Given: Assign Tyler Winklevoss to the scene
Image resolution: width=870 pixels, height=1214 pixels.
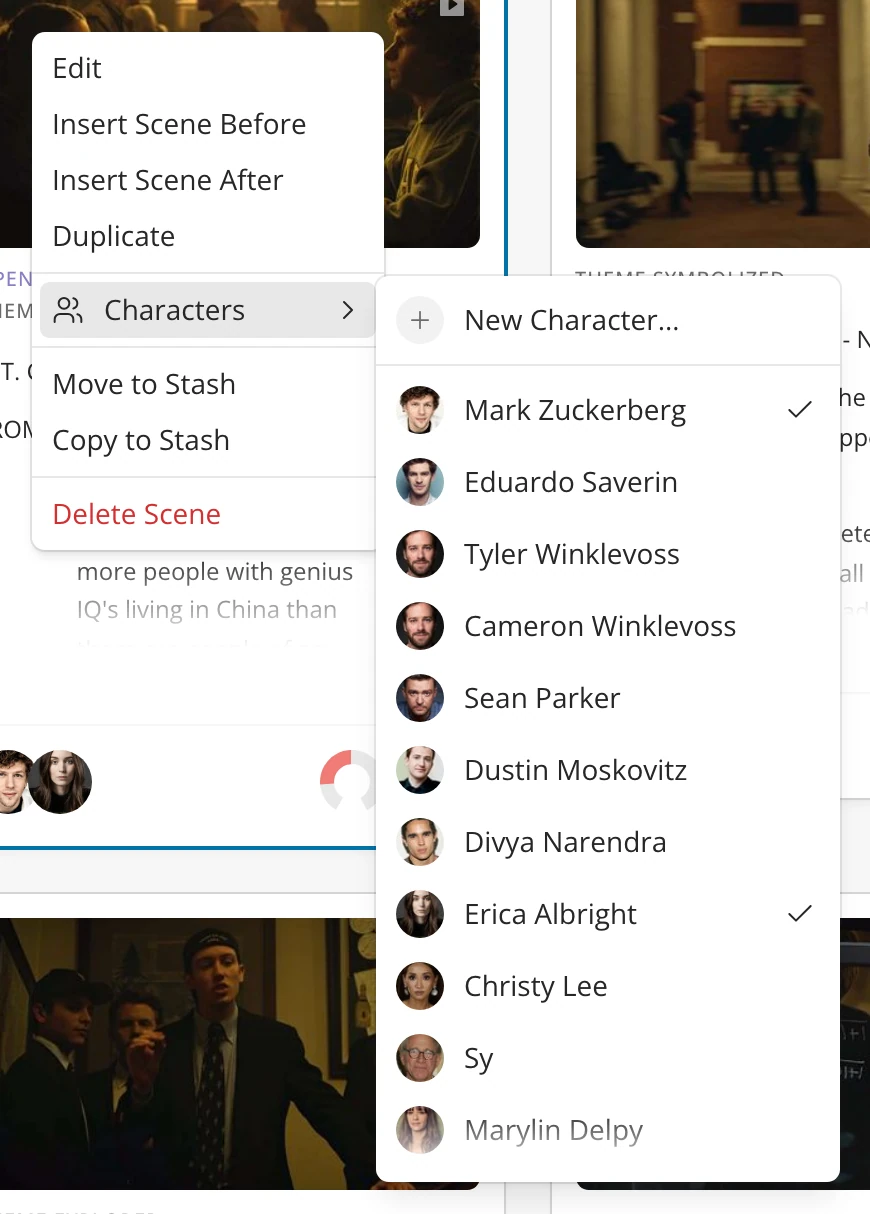Looking at the screenshot, I should point(608,554).
